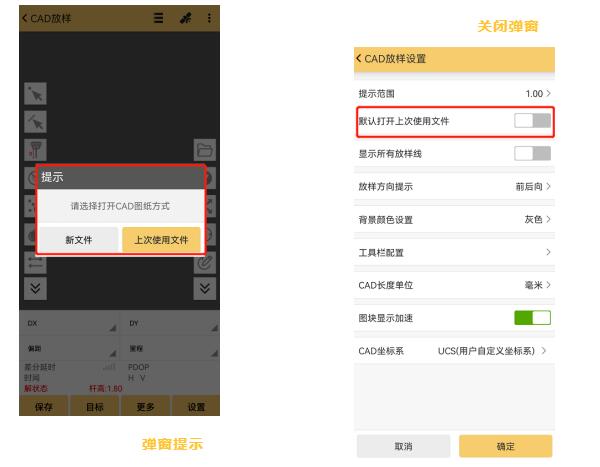Select the second pointer tool icon
Screen dimensions: 600x467
35,122
